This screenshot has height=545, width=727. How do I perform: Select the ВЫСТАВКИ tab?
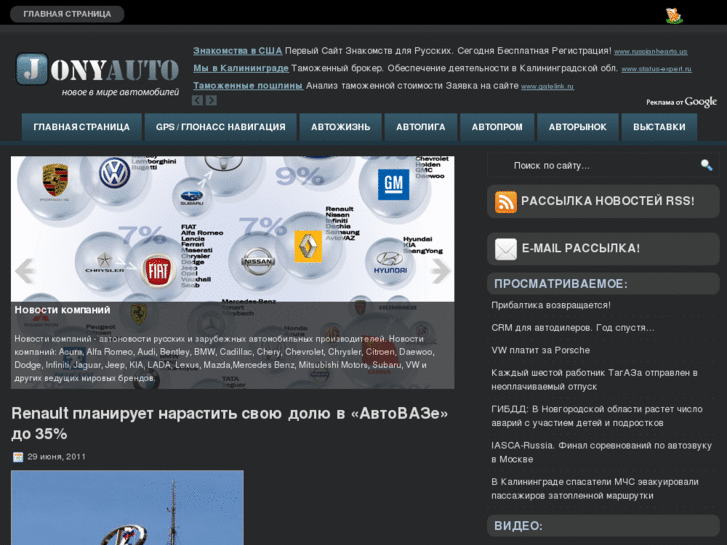point(659,127)
